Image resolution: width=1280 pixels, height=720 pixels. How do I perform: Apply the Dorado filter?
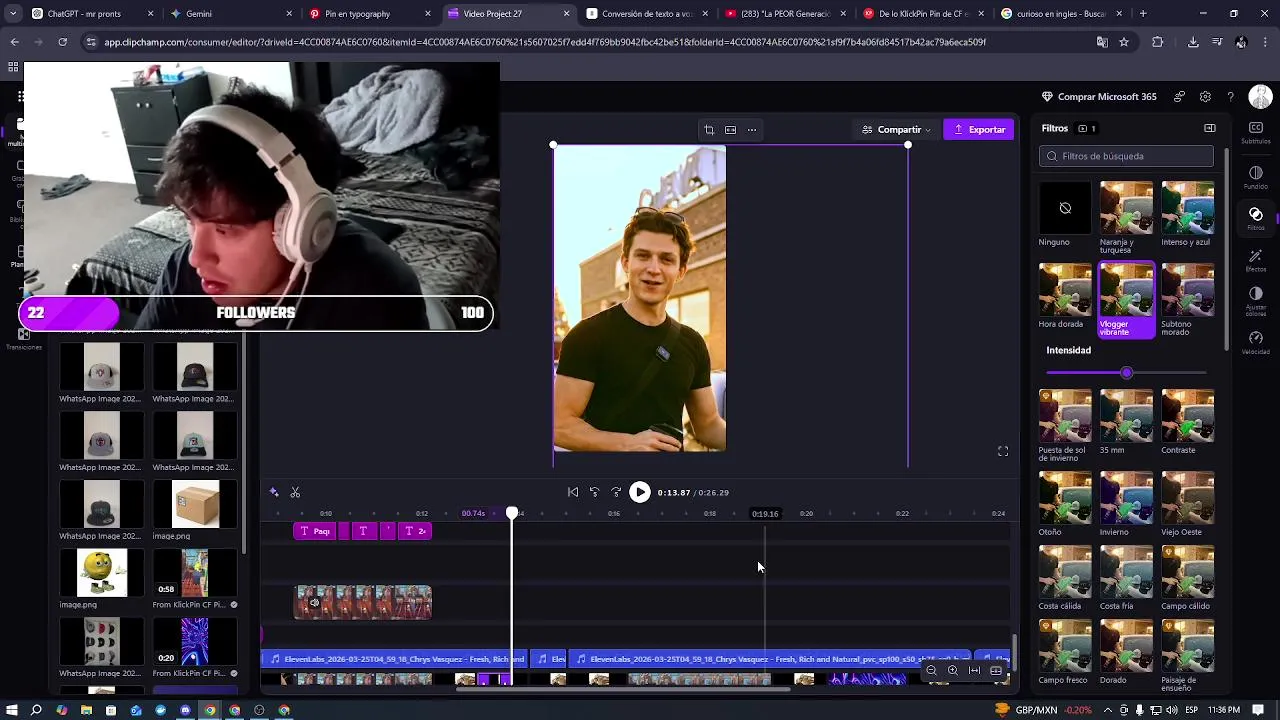click(x=1126, y=652)
